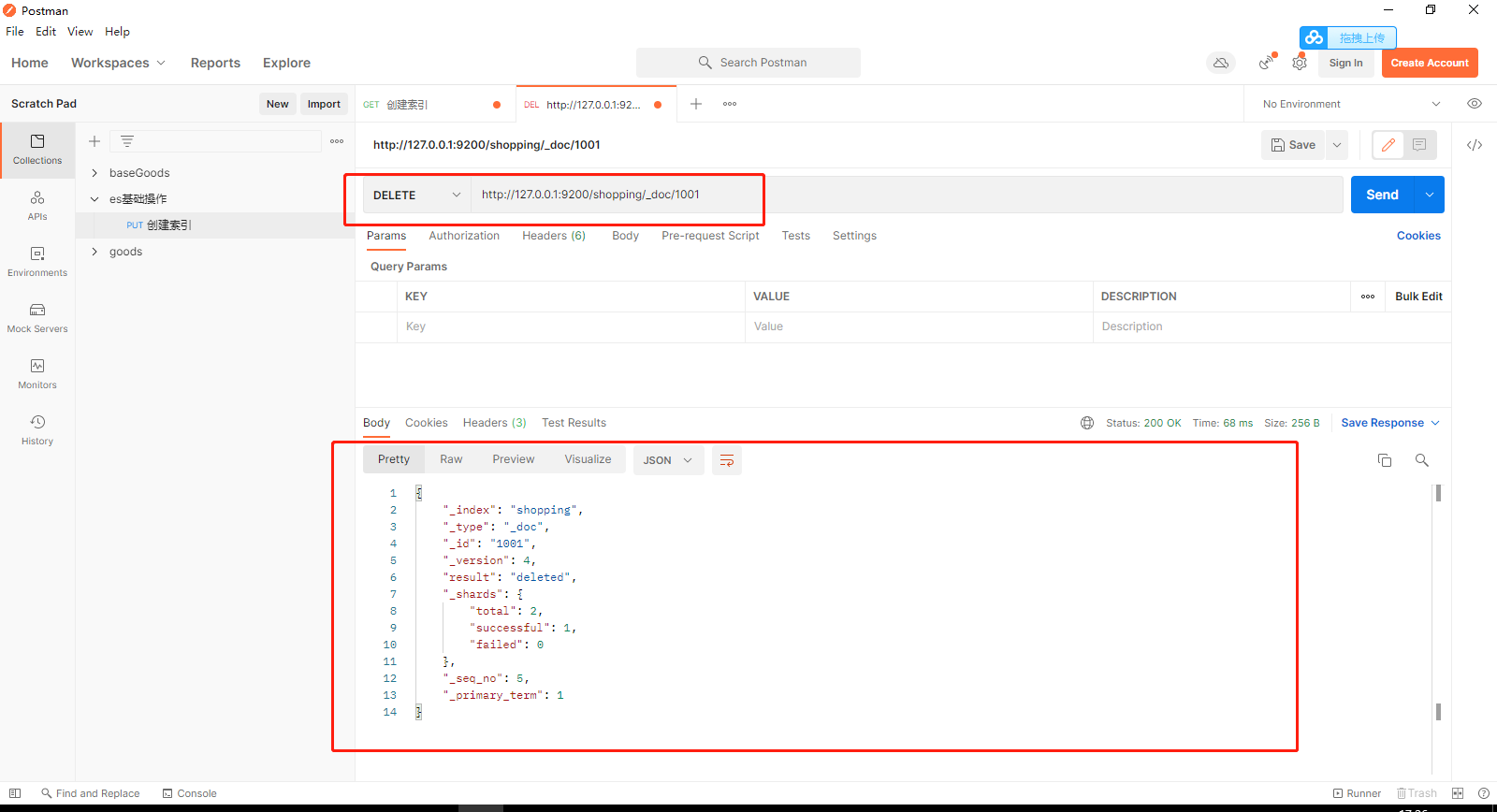Screen dimensions: 1497x812
Task: Open a new request tab
Action: tap(696, 104)
